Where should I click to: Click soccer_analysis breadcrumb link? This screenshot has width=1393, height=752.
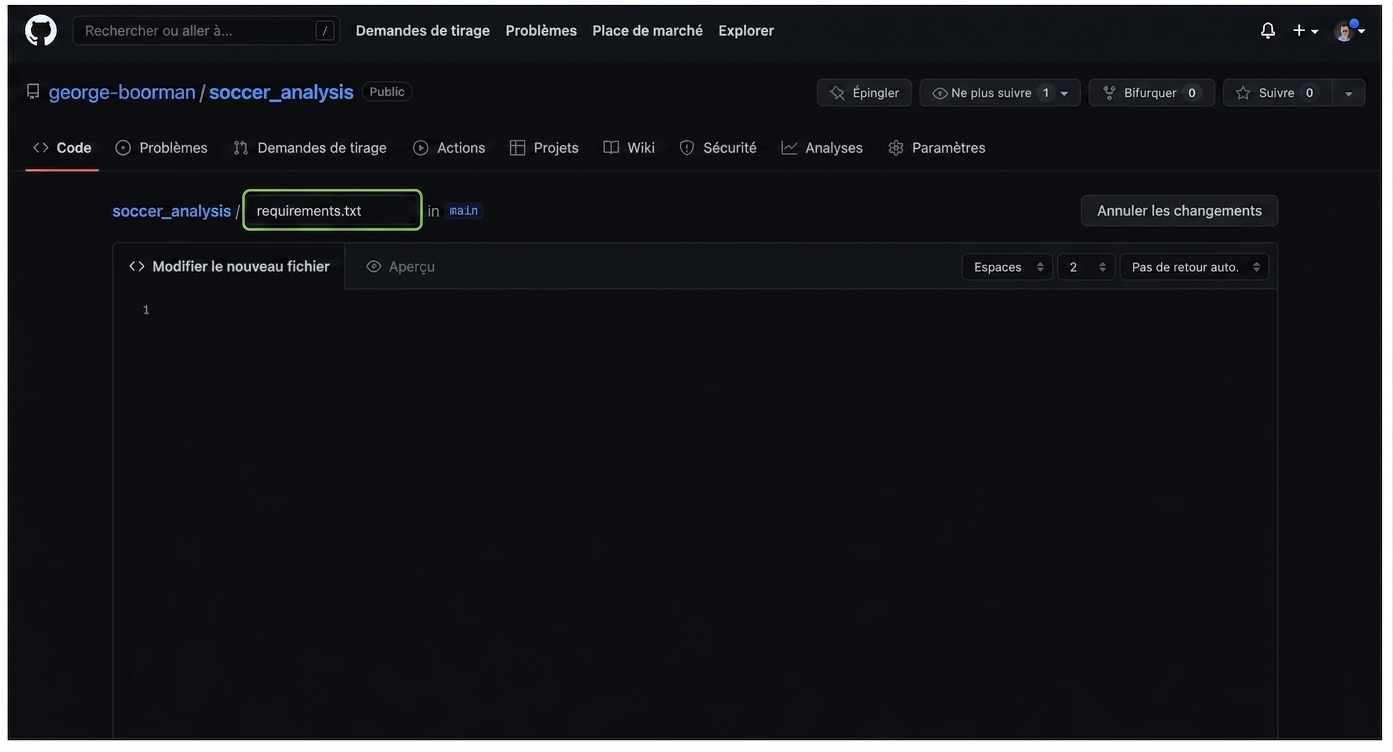[x=172, y=211]
